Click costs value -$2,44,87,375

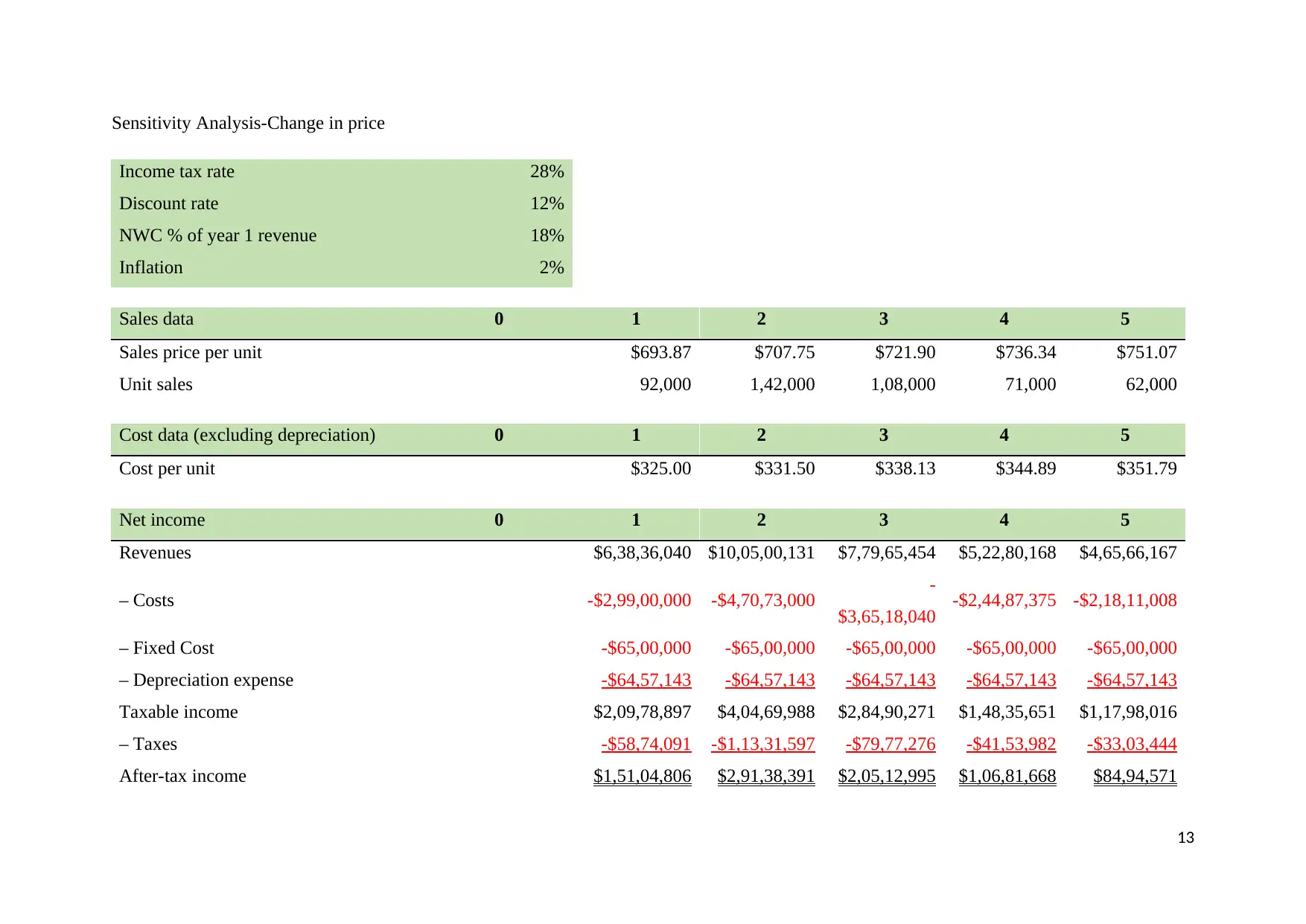[x=1004, y=600]
